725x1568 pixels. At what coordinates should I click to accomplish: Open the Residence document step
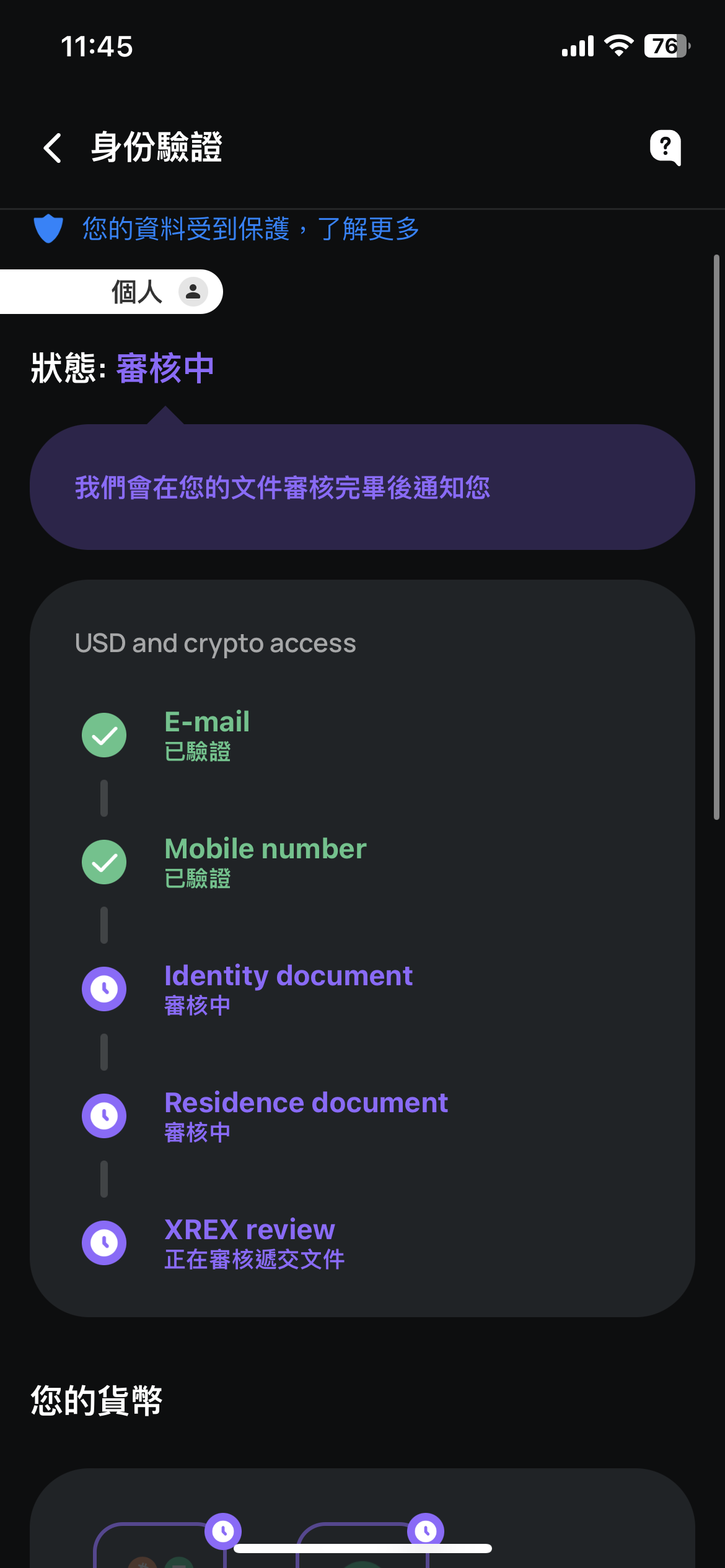[305, 1116]
